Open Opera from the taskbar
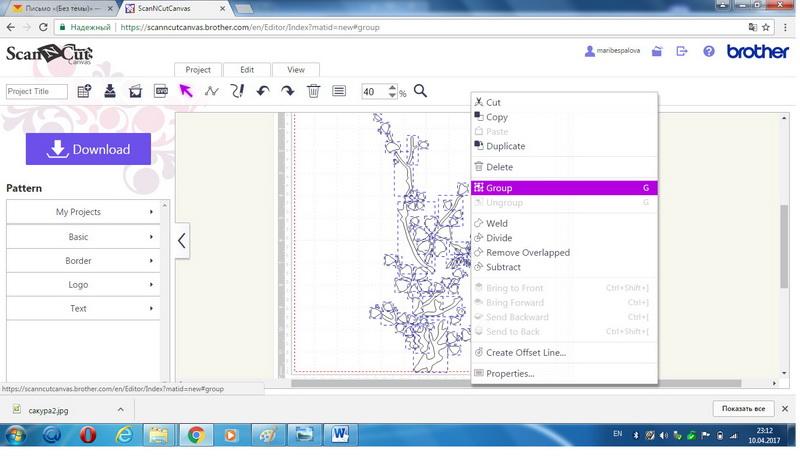The height and width of the screenshot is (456, 800). coord(88,435)
